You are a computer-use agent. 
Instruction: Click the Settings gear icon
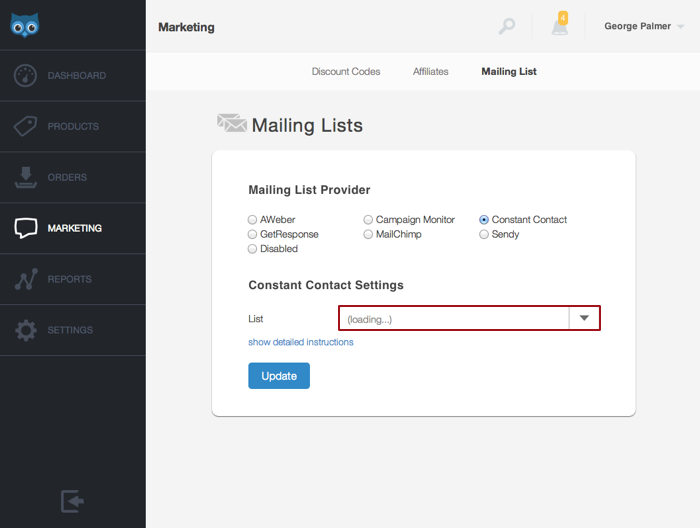(x=26, y=330)
